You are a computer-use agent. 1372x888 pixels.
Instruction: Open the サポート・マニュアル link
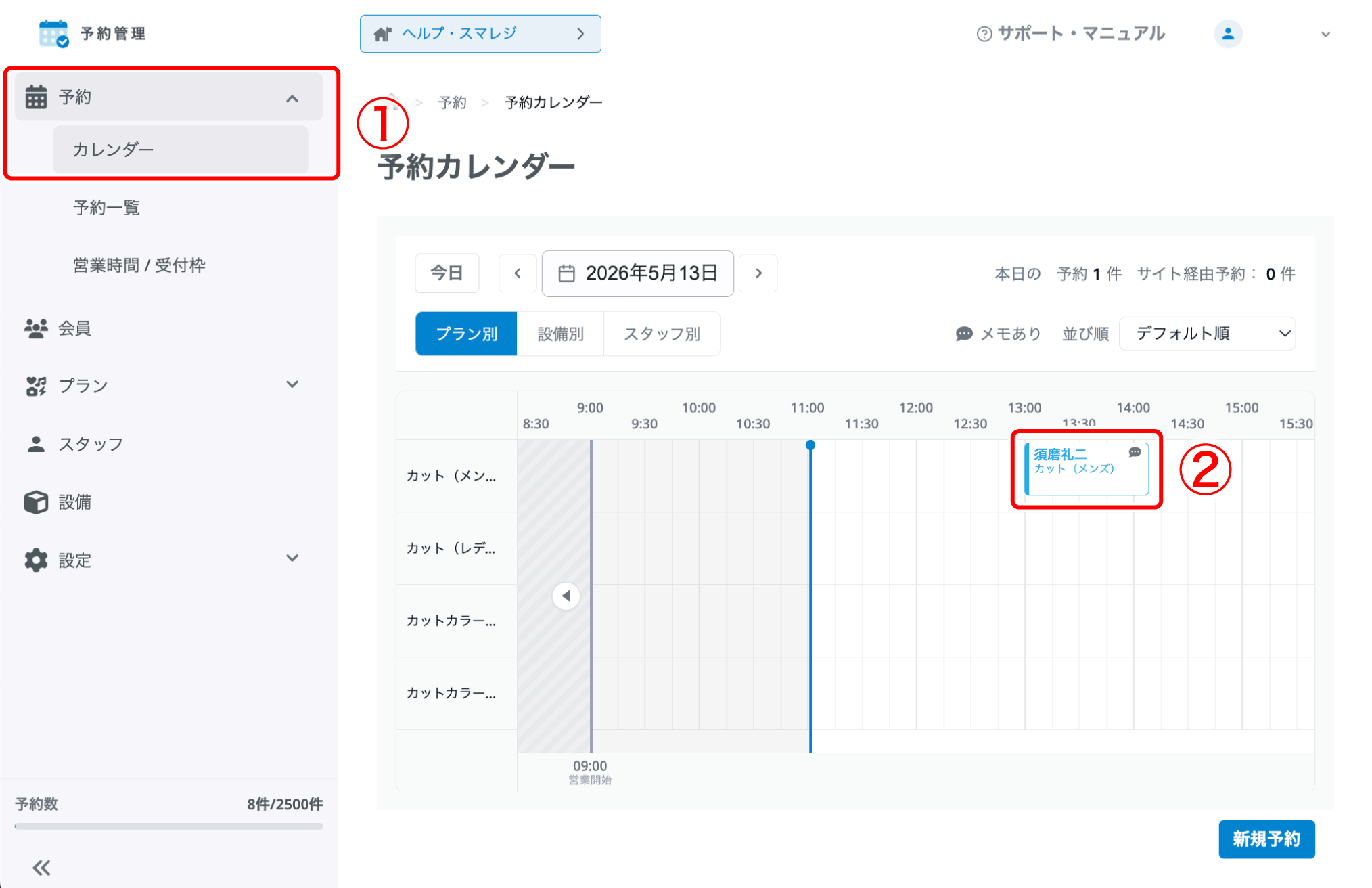(x=1071, y=34)
